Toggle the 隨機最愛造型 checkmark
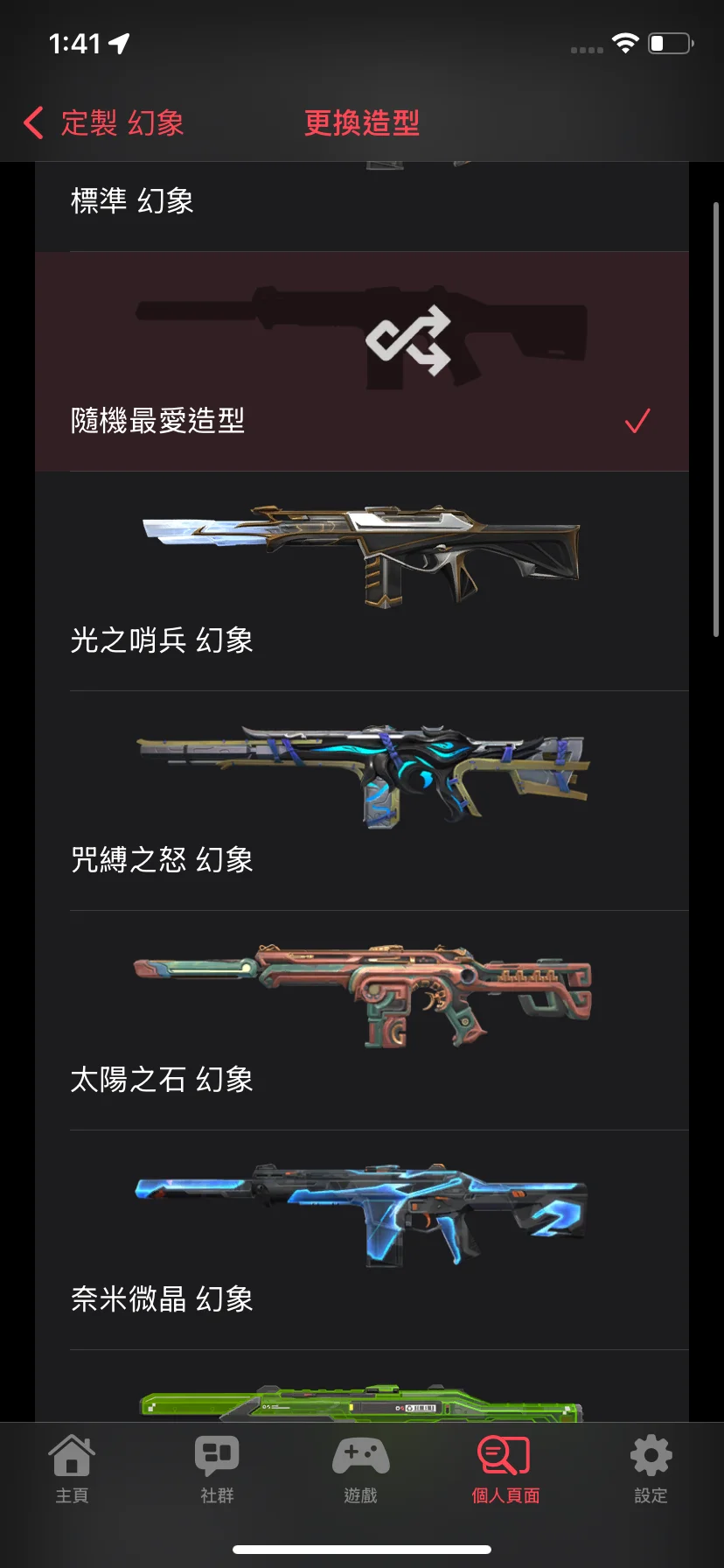Image resolution: width=724 pixels, height=1568 pixels. tap(637, 421)
